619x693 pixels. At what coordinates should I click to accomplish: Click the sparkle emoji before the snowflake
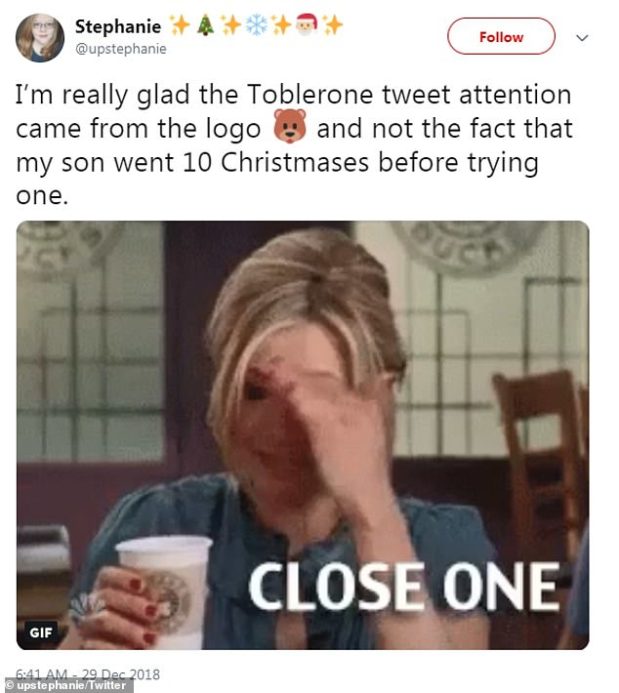(231, 25)
